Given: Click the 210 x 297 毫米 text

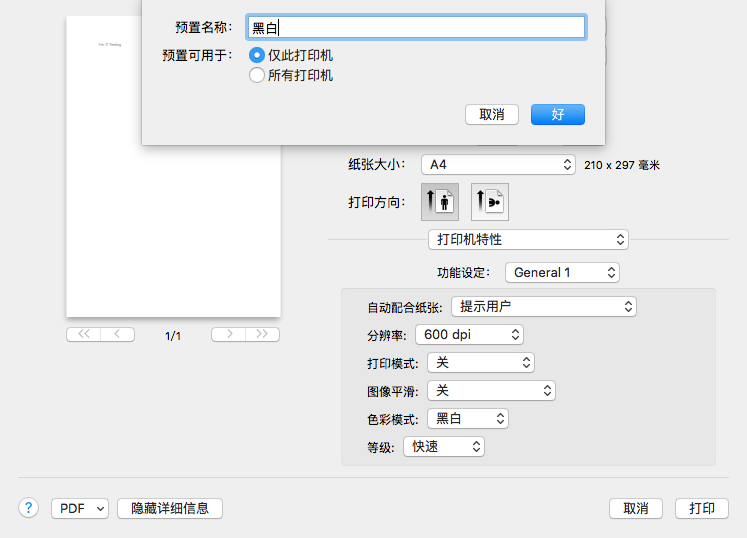Looking at the screenshot, I should click(x=622, y=165).
